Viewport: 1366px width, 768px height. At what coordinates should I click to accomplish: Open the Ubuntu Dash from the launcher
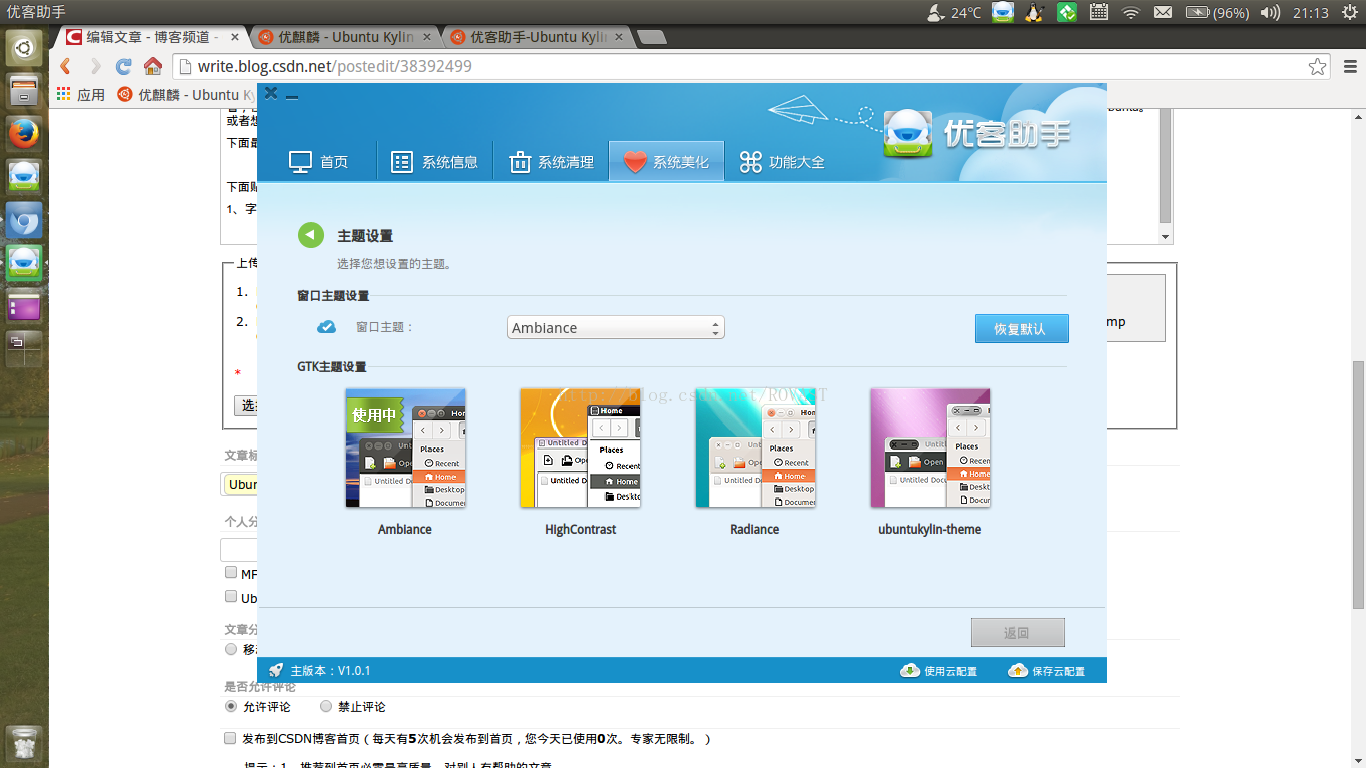(x=24, y=47)
